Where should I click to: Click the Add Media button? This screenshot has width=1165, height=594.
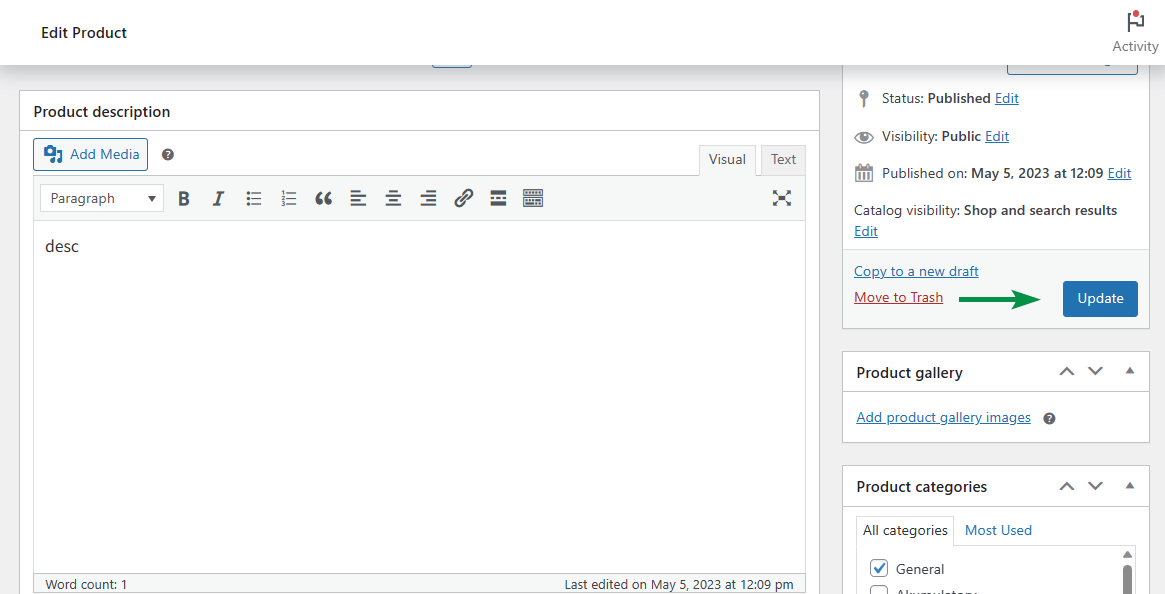click(x=91, y=154)
